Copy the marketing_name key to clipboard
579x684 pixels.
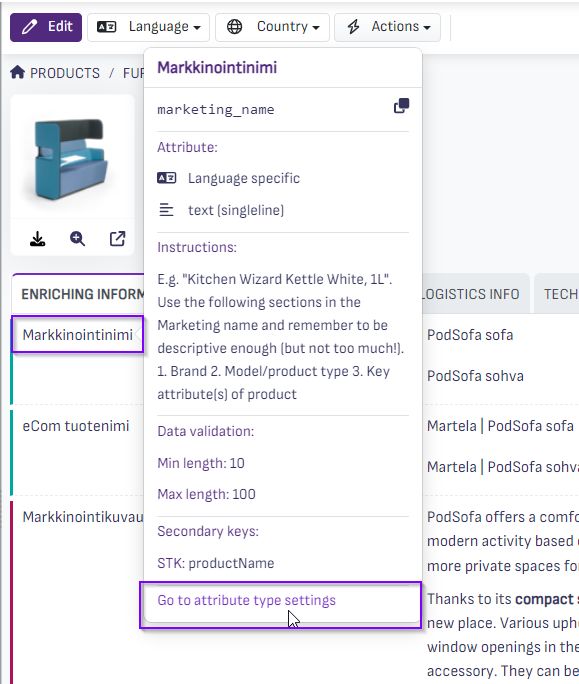point(401,106)
